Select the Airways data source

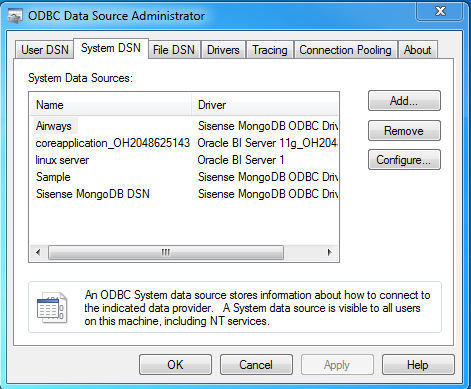point(54,126)
